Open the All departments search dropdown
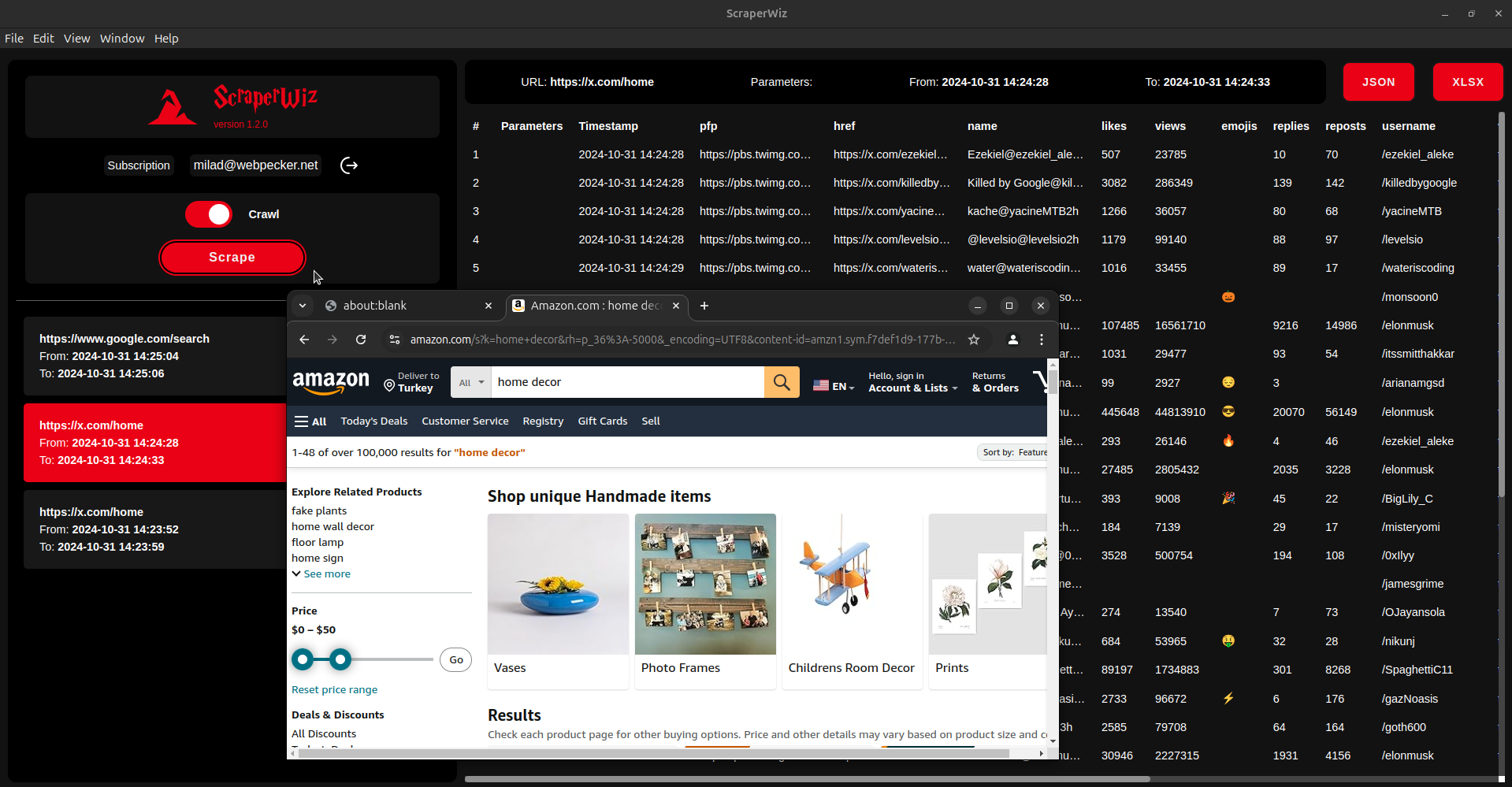Viewport: 1512px width, 787px height. click(471, 382)
